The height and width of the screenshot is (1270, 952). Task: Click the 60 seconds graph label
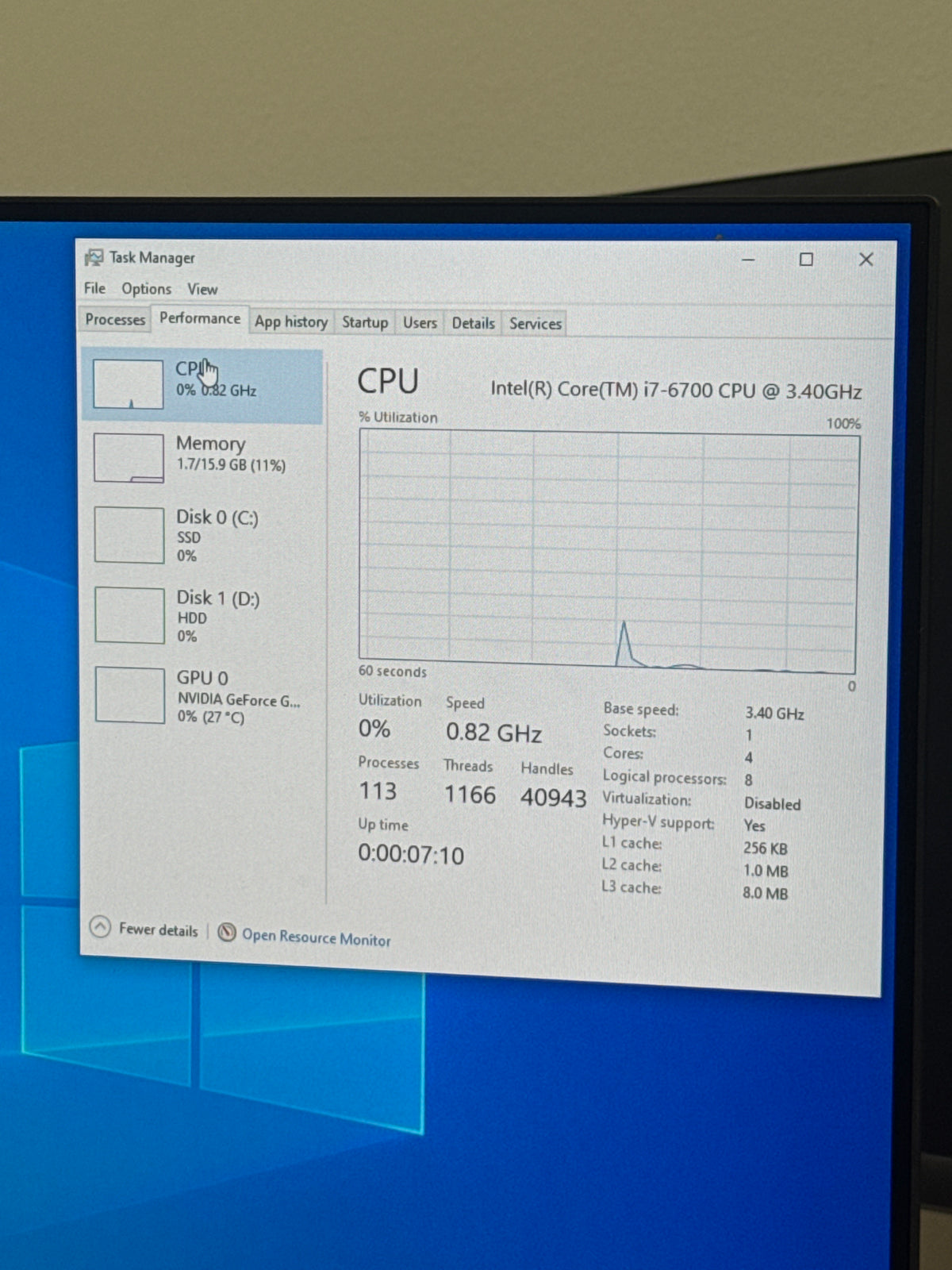[392, 672]
